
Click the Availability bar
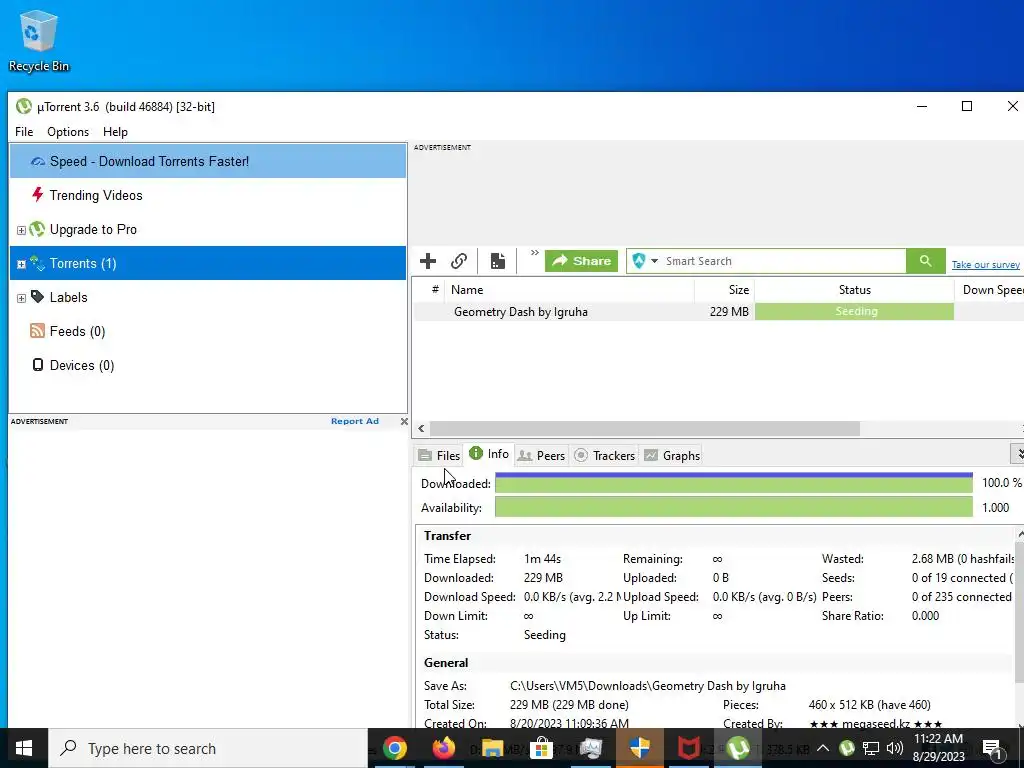click(733, 507)
